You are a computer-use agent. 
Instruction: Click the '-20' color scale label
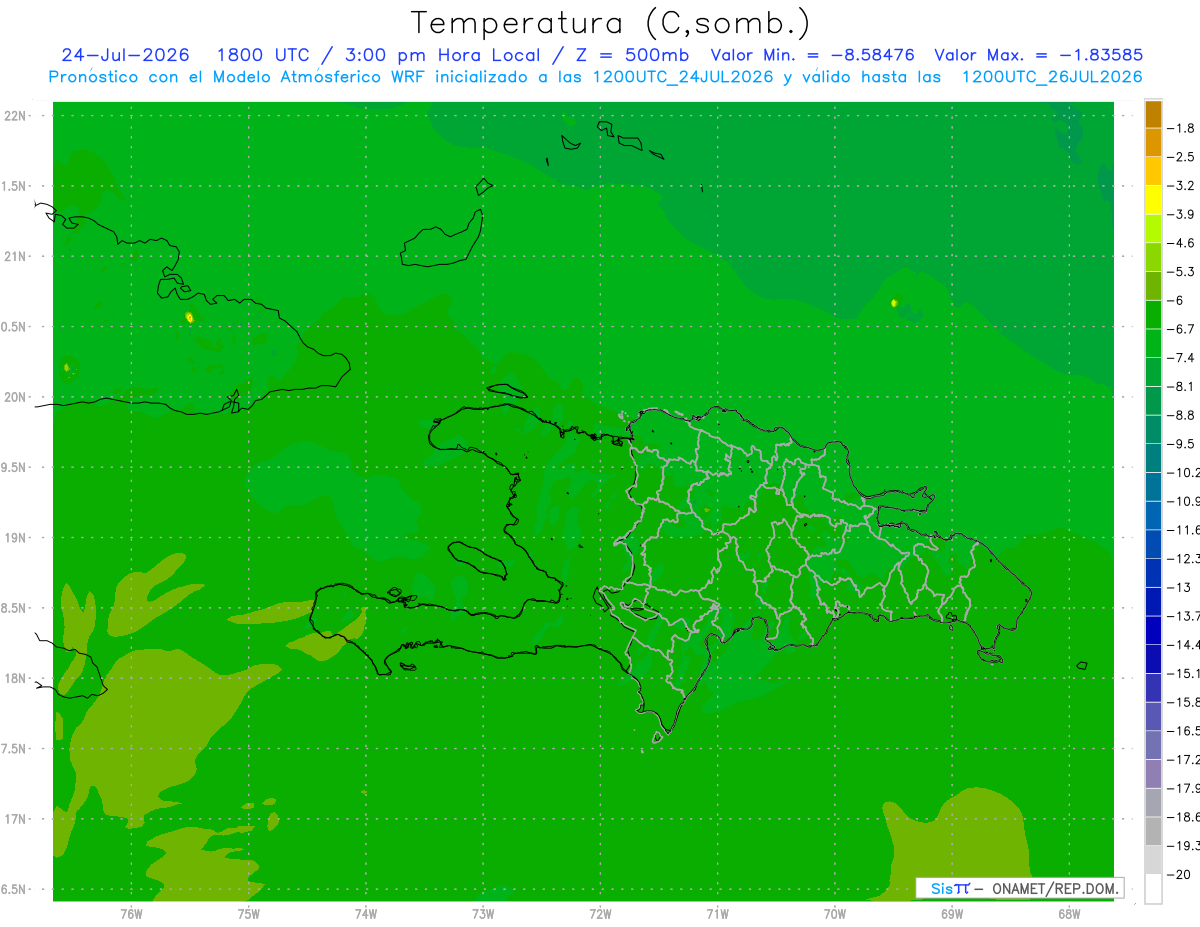1179,875
